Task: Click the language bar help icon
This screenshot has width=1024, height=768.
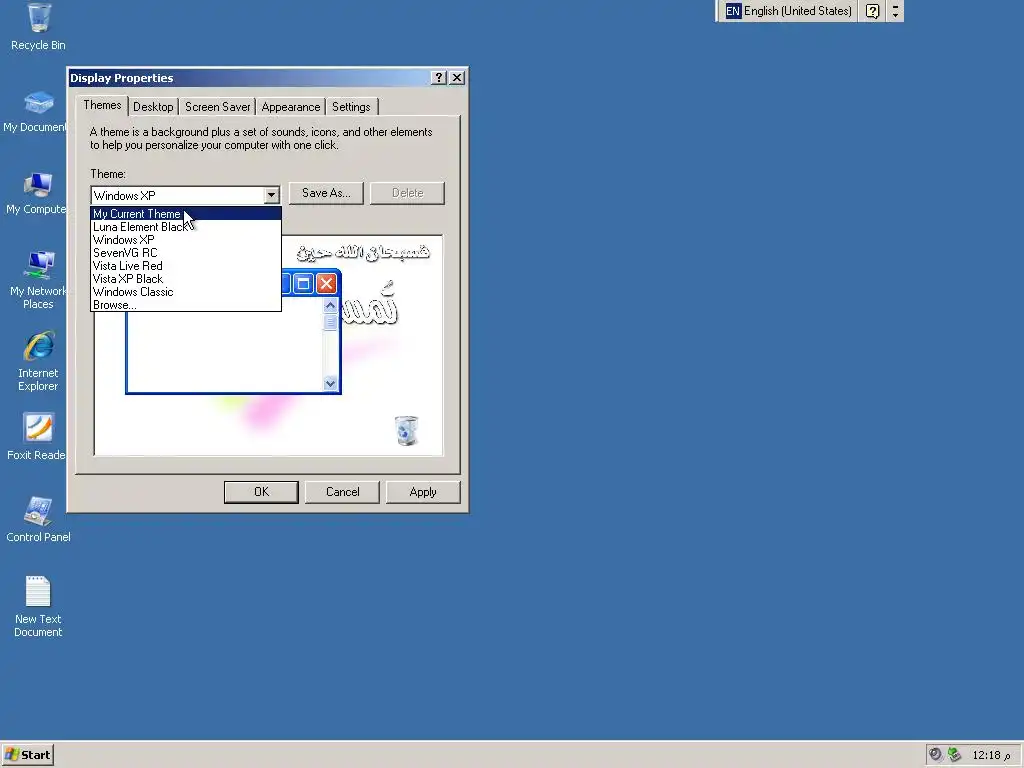Action: point(872,11)
